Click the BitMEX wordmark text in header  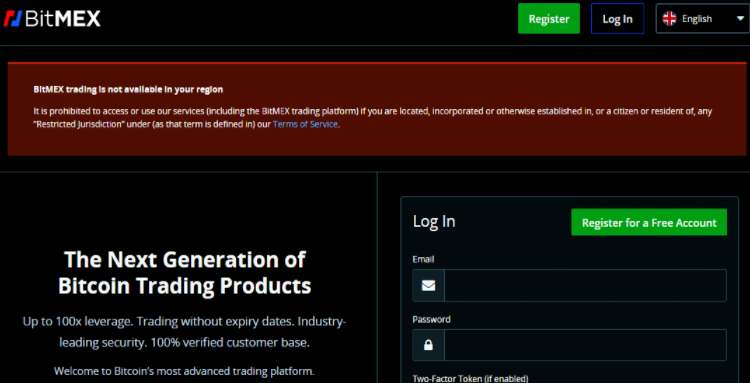pyautogui.click(x=63, y=19)
